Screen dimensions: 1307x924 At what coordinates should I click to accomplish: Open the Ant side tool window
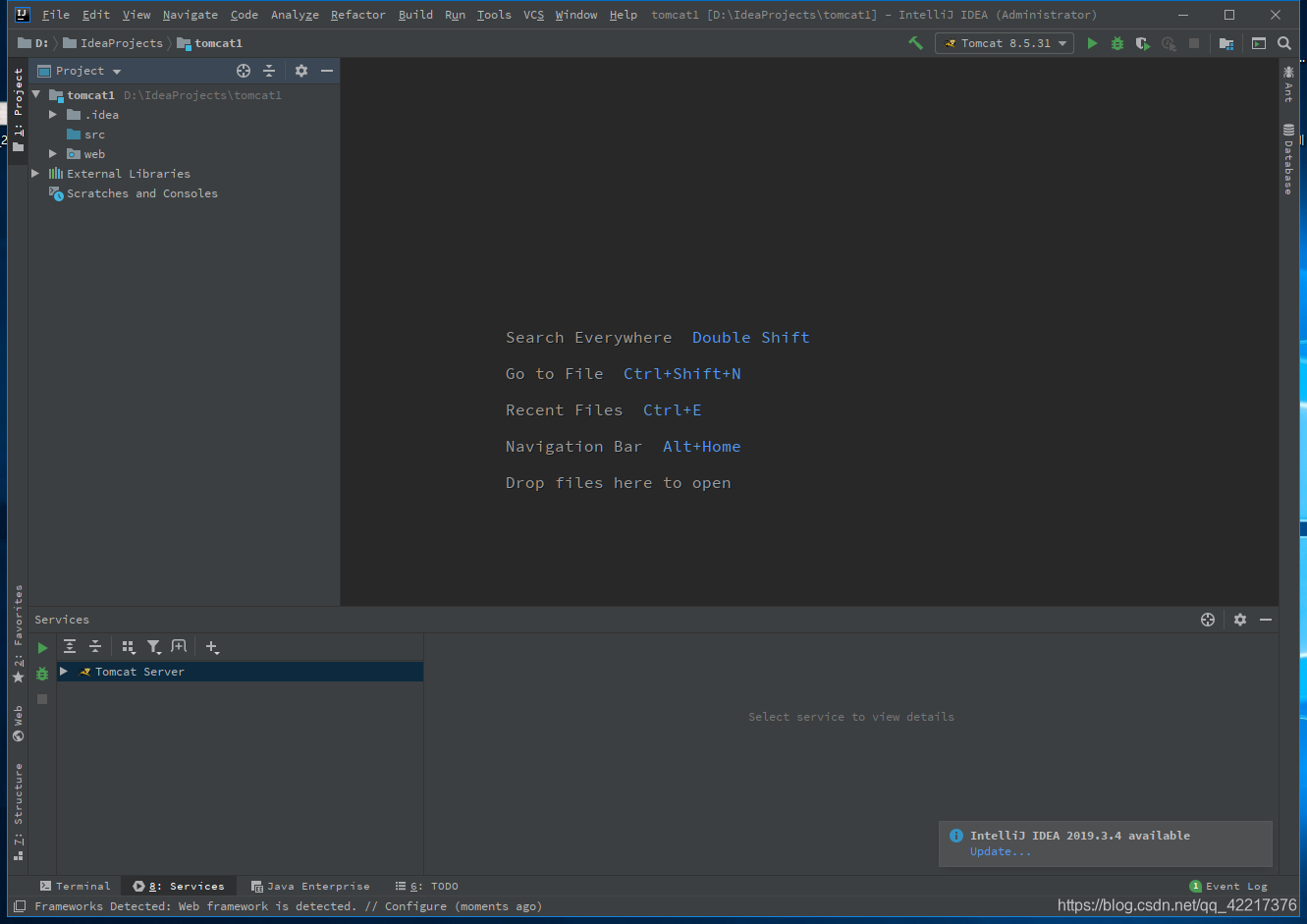point(1288,84)
